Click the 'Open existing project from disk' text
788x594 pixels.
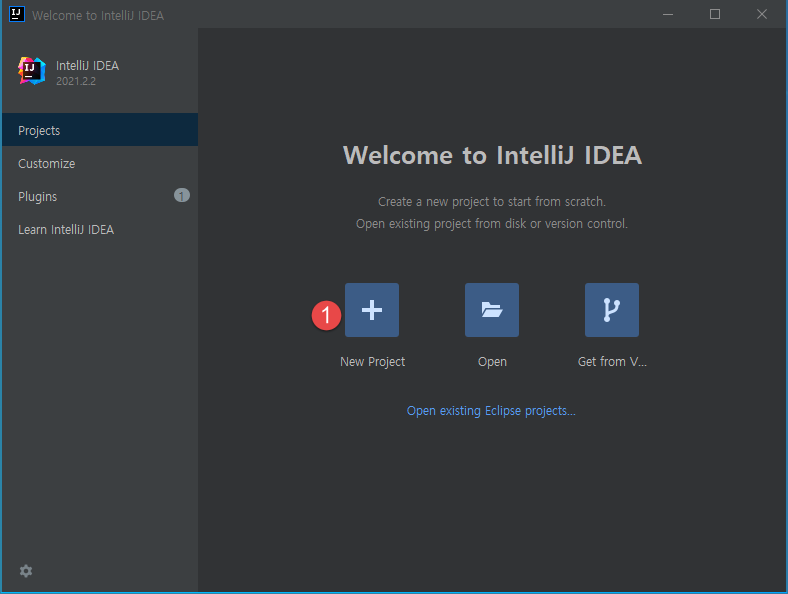pos(491,224)
